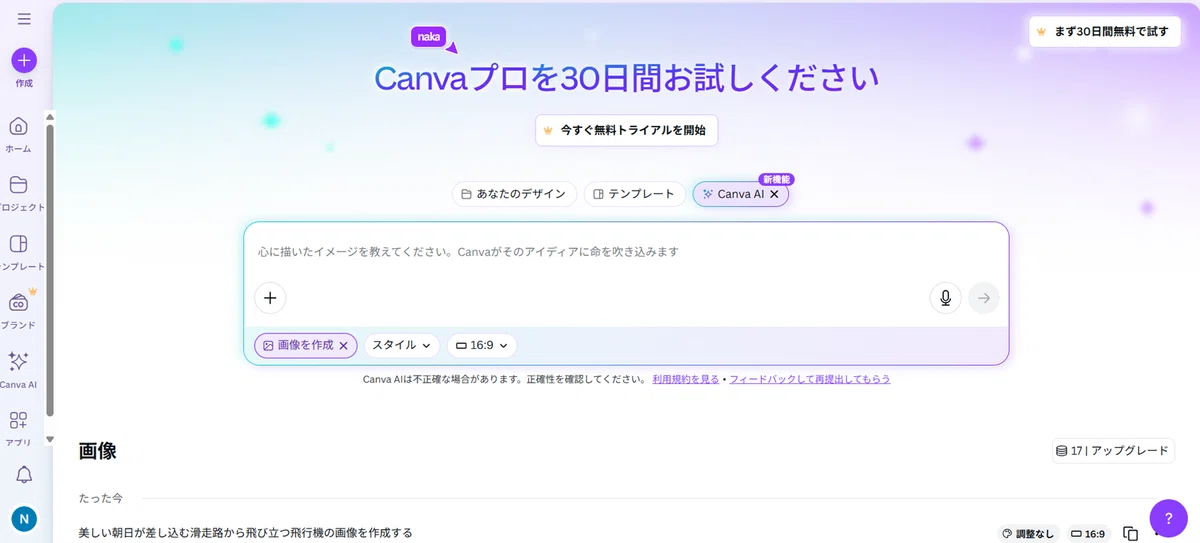Remove the 画像を作成 chip via its X
This screenshot has width=1200, height=543.
(343, 346)
